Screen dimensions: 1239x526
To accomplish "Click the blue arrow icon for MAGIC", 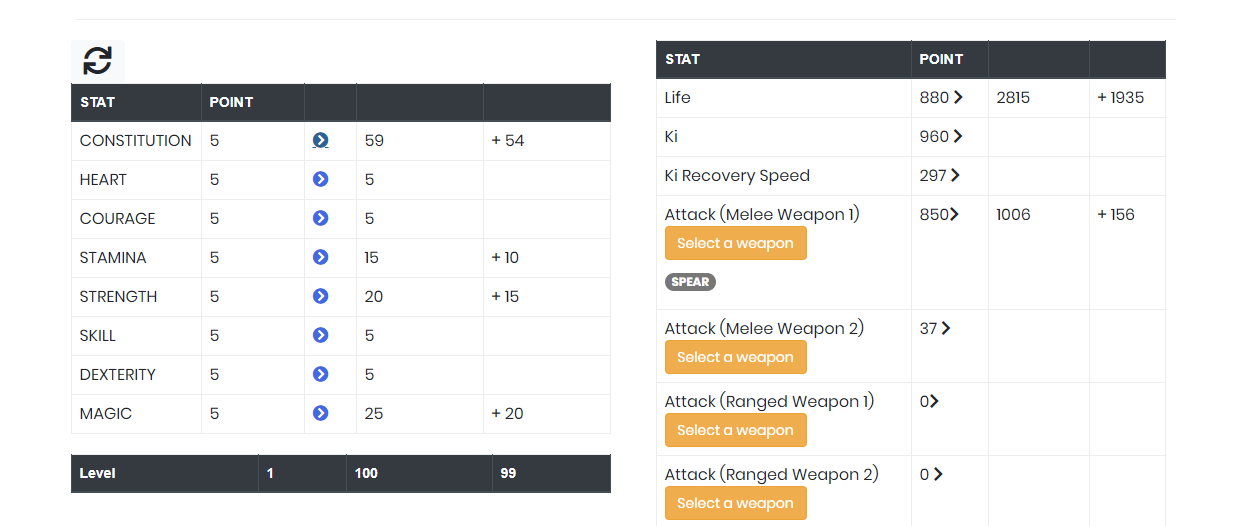I will [320, 413].
